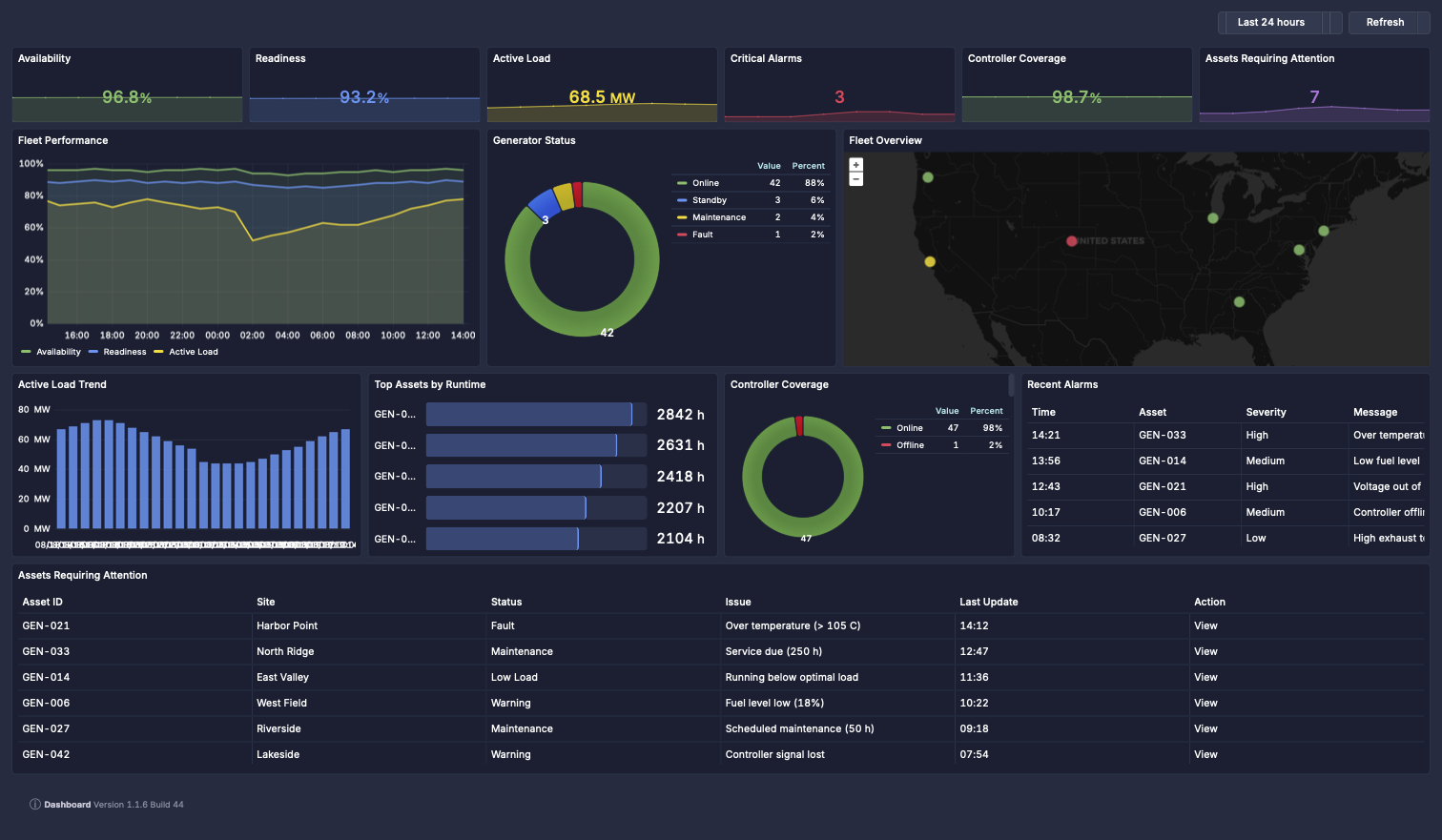The height and width of the screenshot is (840, 1442).
Task: Click the Active Load 68.5 MW value
Action: [602, 97]
